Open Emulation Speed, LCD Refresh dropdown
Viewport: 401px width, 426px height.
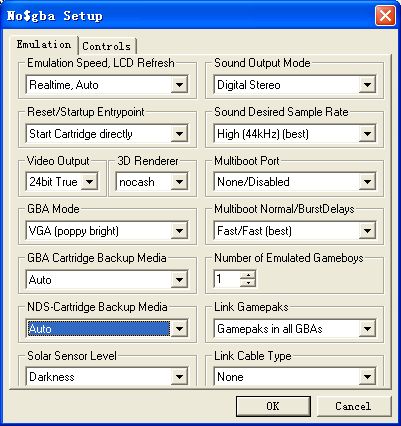coord(179,85)
